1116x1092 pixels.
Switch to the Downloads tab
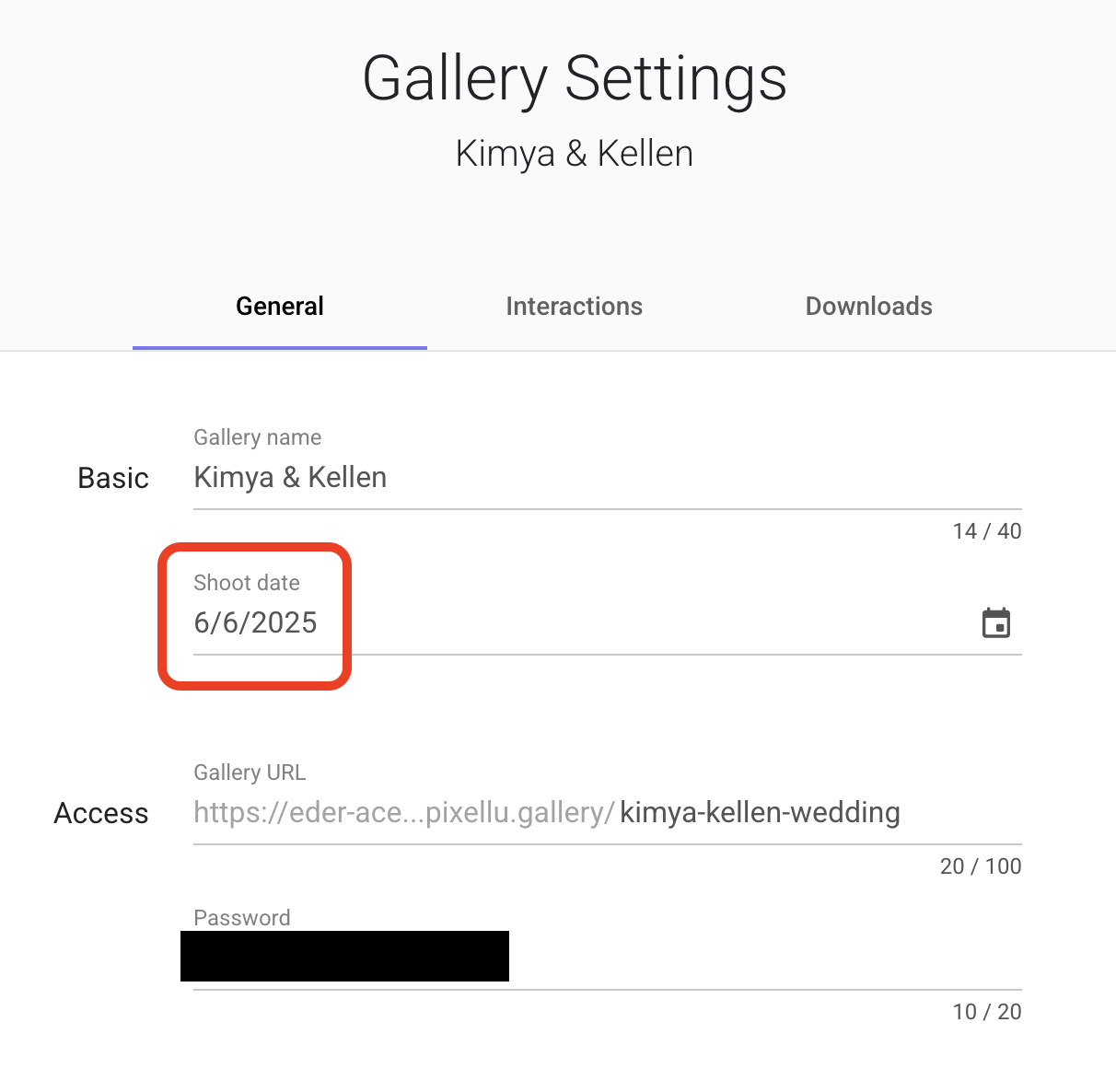point(869,306)
